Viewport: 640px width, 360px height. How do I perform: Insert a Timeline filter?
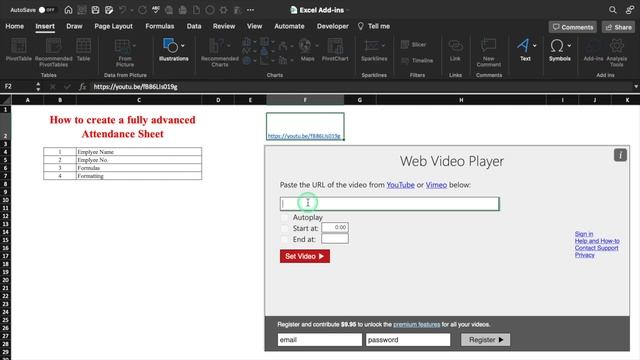417,60
